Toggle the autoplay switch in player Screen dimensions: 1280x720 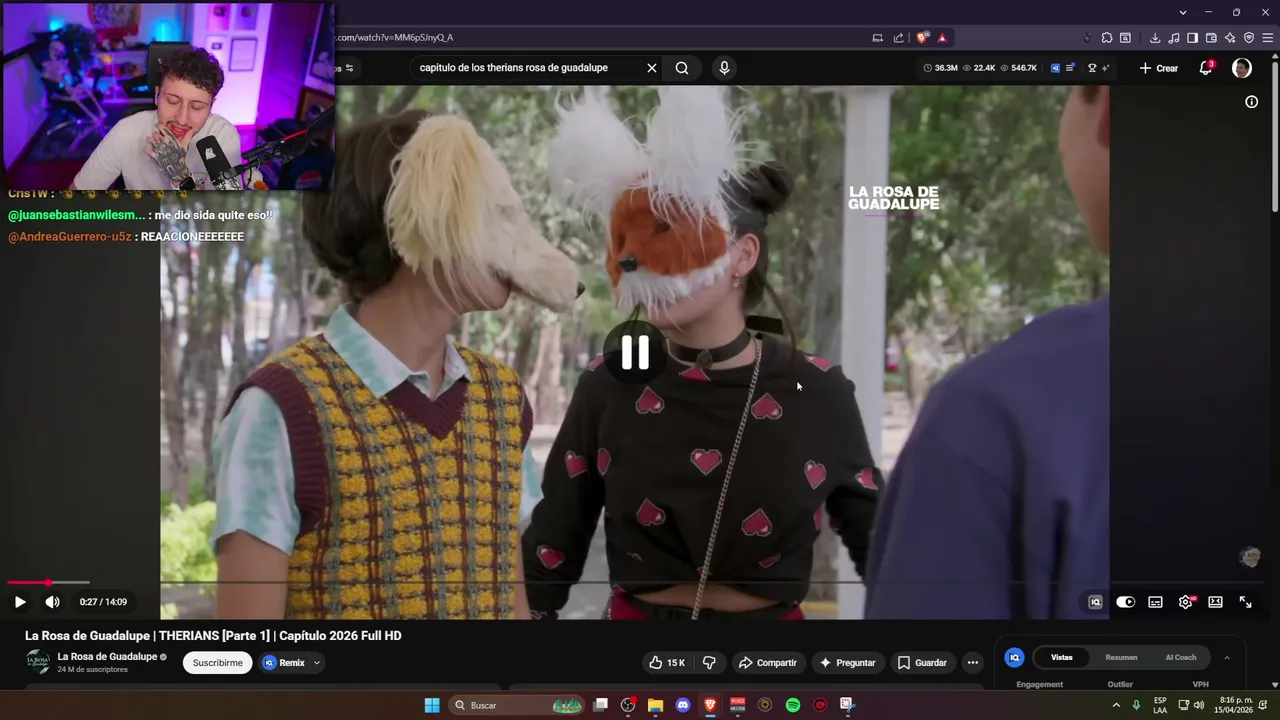pos(1125,602)
